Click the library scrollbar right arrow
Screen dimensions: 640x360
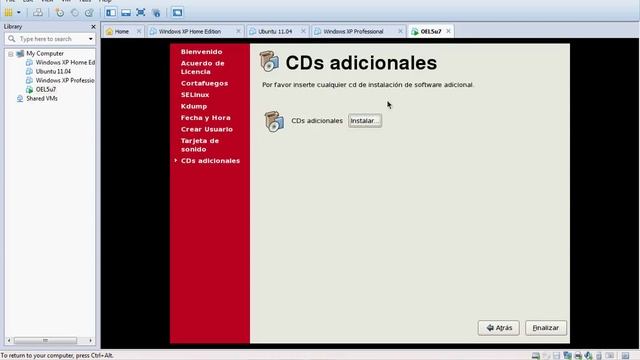pyautogui.click(x=91, y=340)
